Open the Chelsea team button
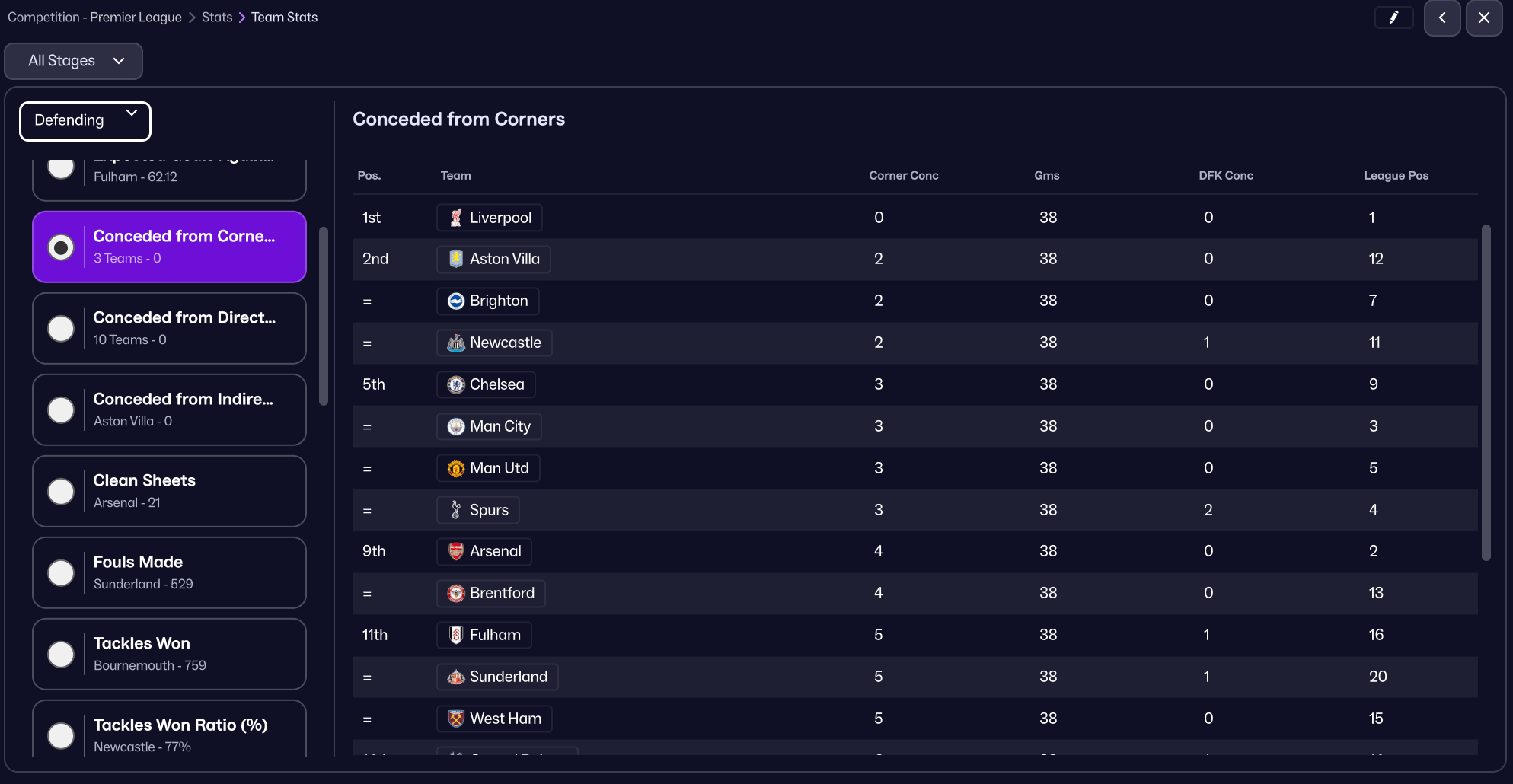The width and height of the screenshot is (1513, 784). (487, 384)
